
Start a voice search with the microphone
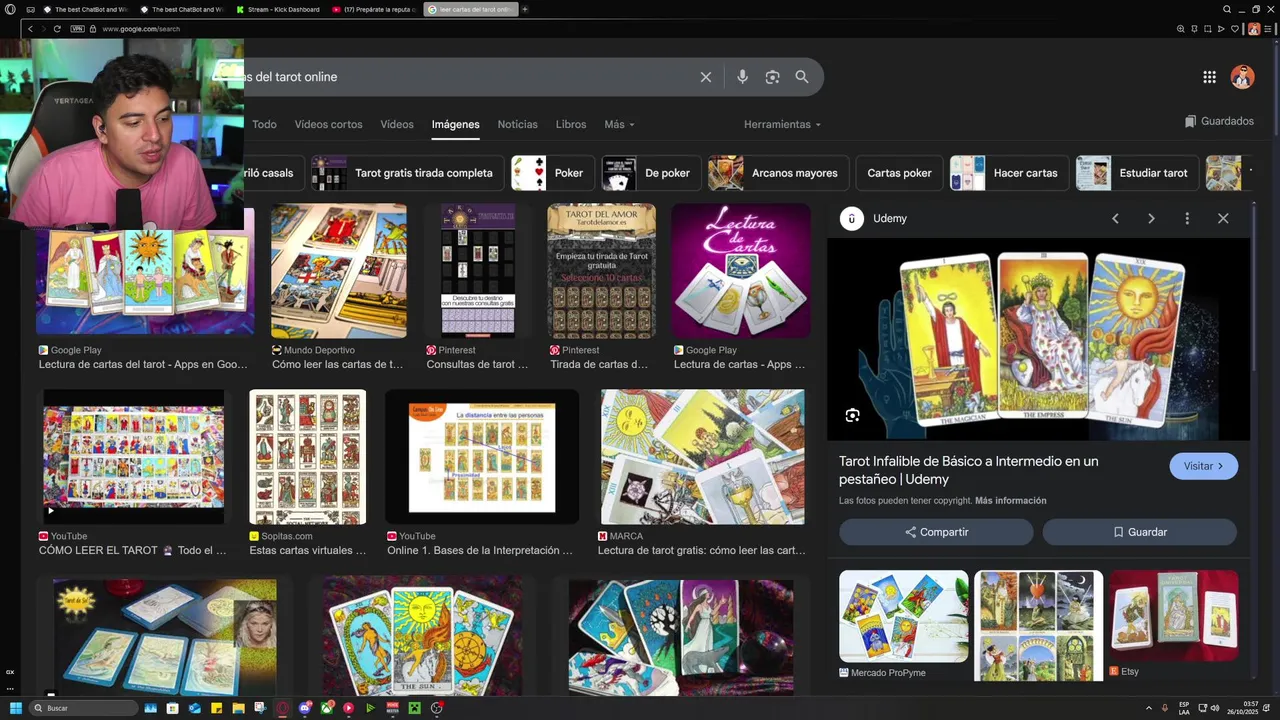tap(742, 77)
